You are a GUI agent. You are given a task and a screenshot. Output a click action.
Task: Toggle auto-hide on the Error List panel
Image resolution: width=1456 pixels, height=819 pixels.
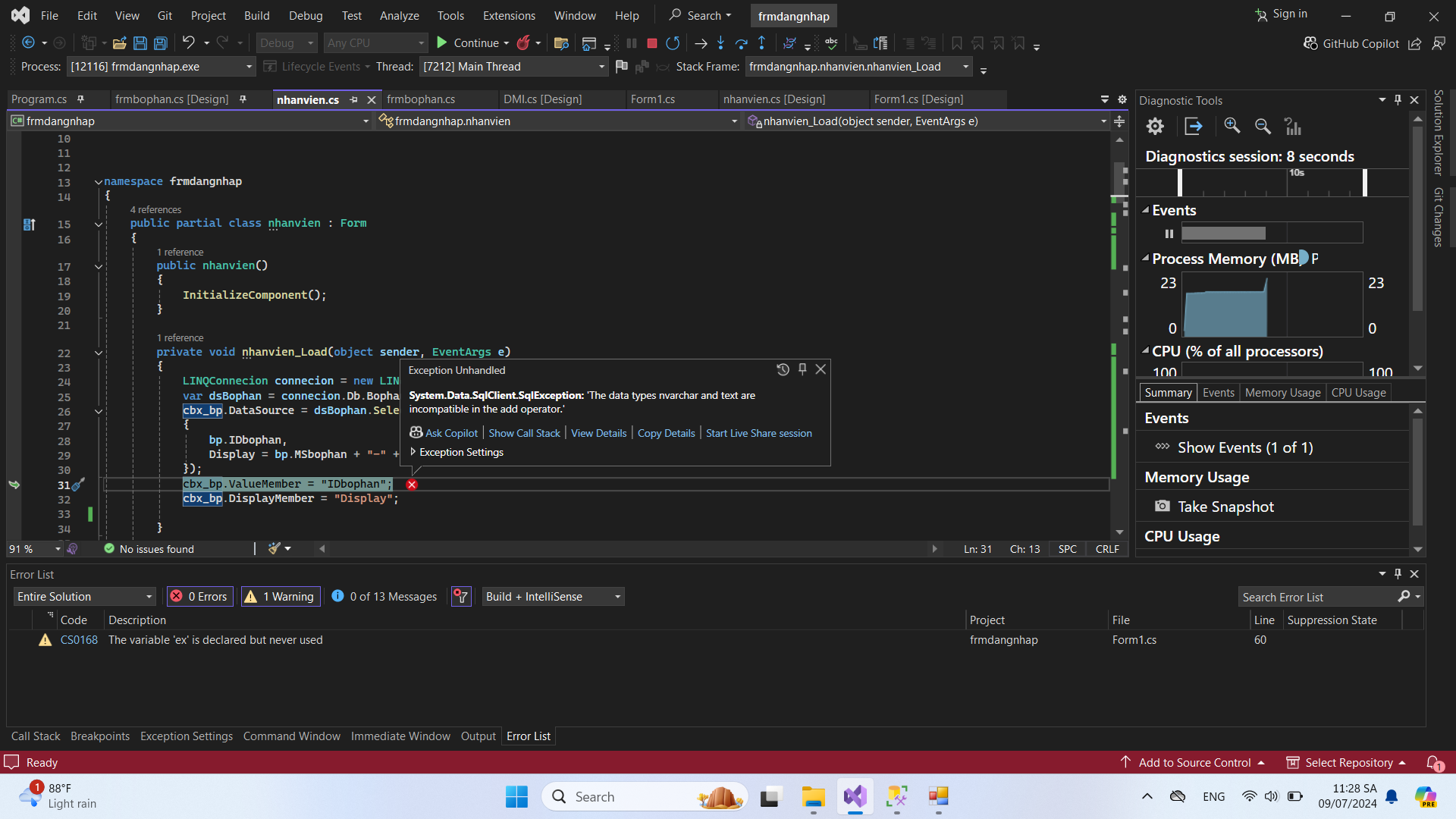[1398, 574]
